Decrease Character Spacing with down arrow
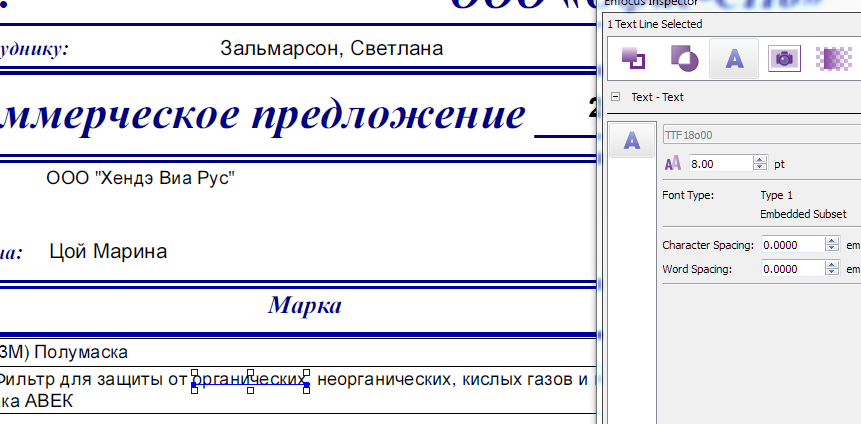The image size is (861, 424). coord(832,249)
